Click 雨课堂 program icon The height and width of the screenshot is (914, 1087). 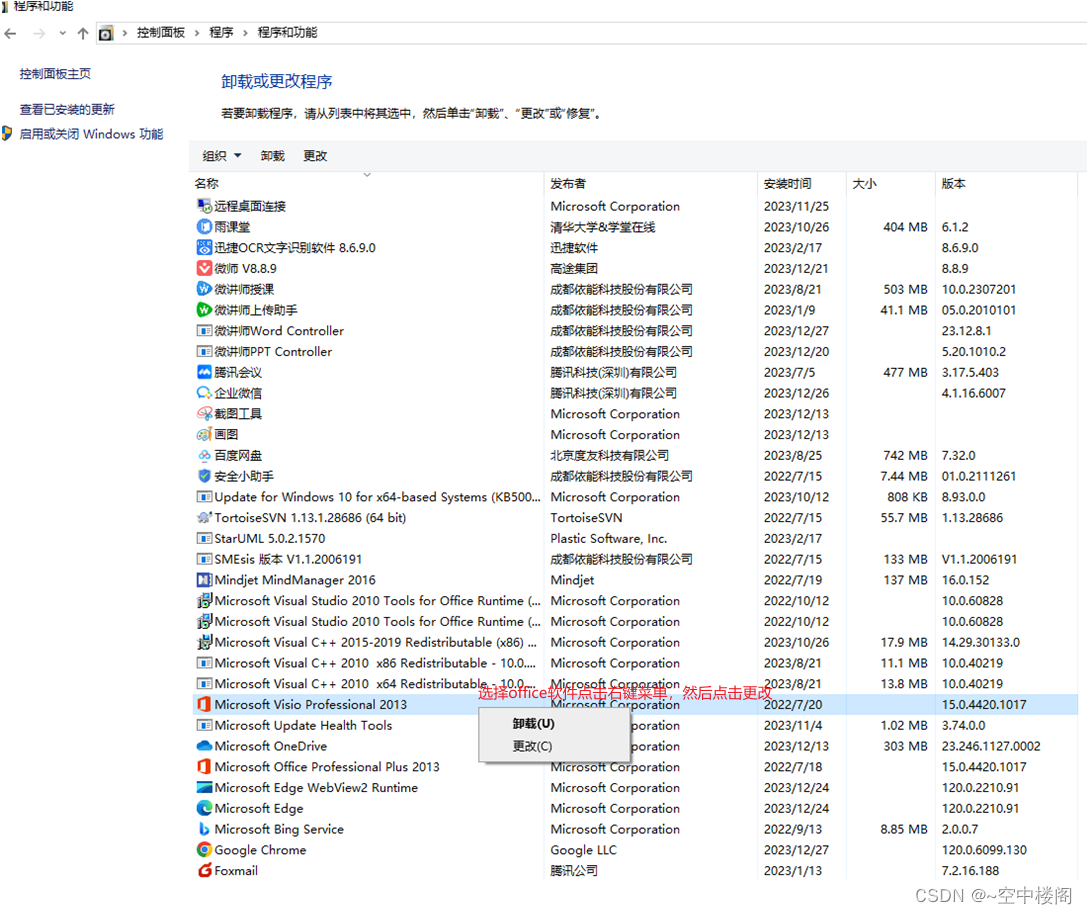click(x=204, y=227)
